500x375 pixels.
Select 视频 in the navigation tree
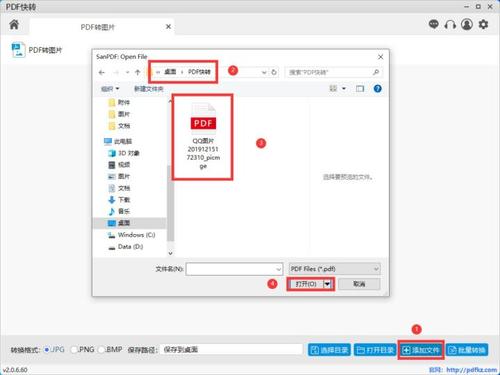pyautogui.click(x=119, y=165)
